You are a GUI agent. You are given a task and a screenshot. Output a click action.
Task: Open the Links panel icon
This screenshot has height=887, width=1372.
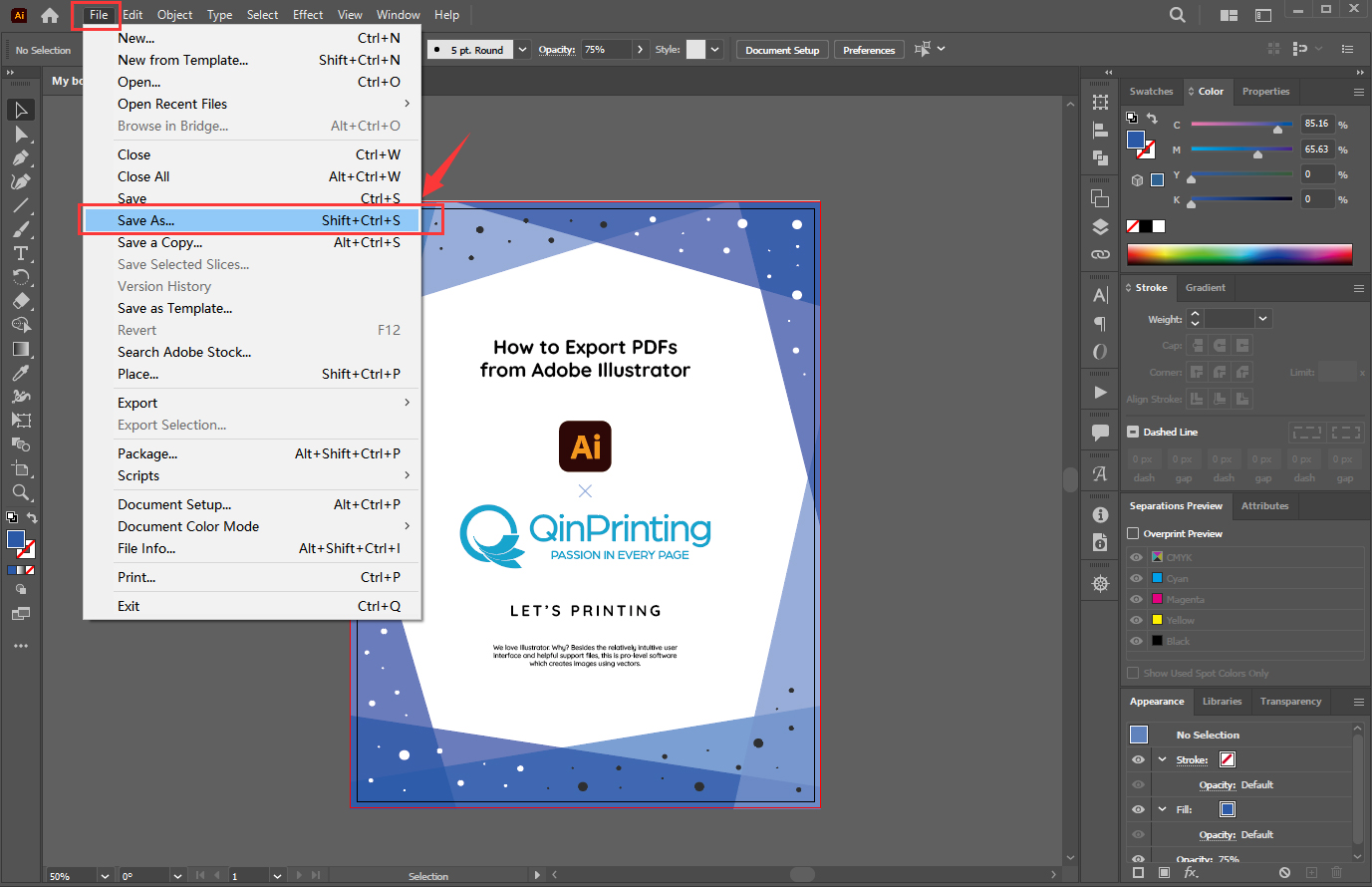click(x=1100, y=254)
